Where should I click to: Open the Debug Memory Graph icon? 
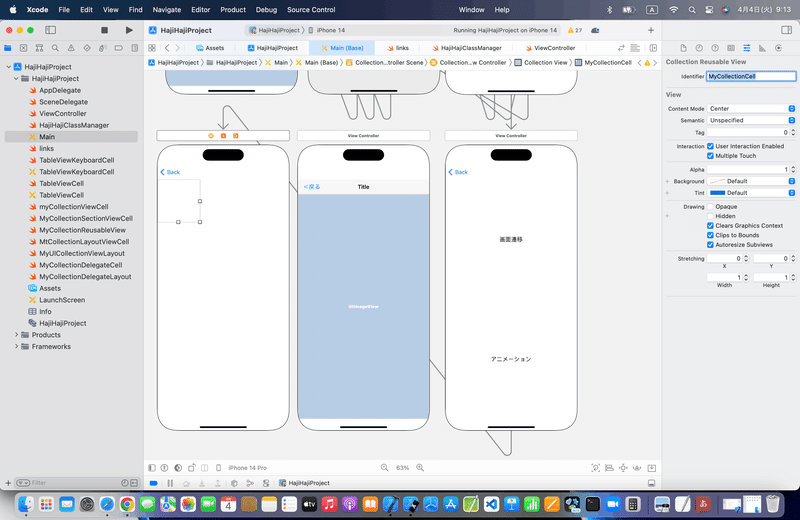[249, 483]
